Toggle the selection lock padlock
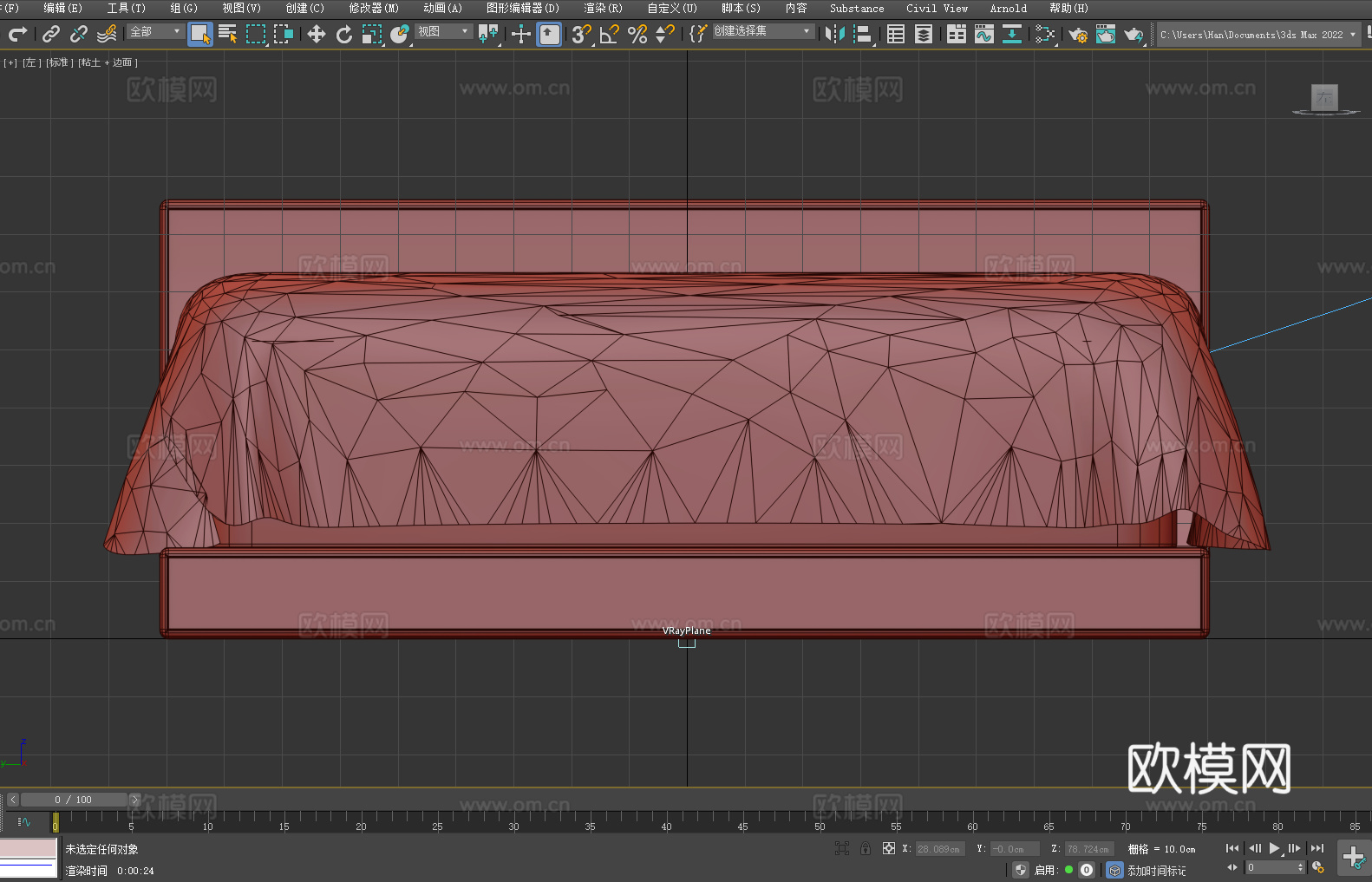Viewport: 1372px width, 882px height. (x=865, y=849)
